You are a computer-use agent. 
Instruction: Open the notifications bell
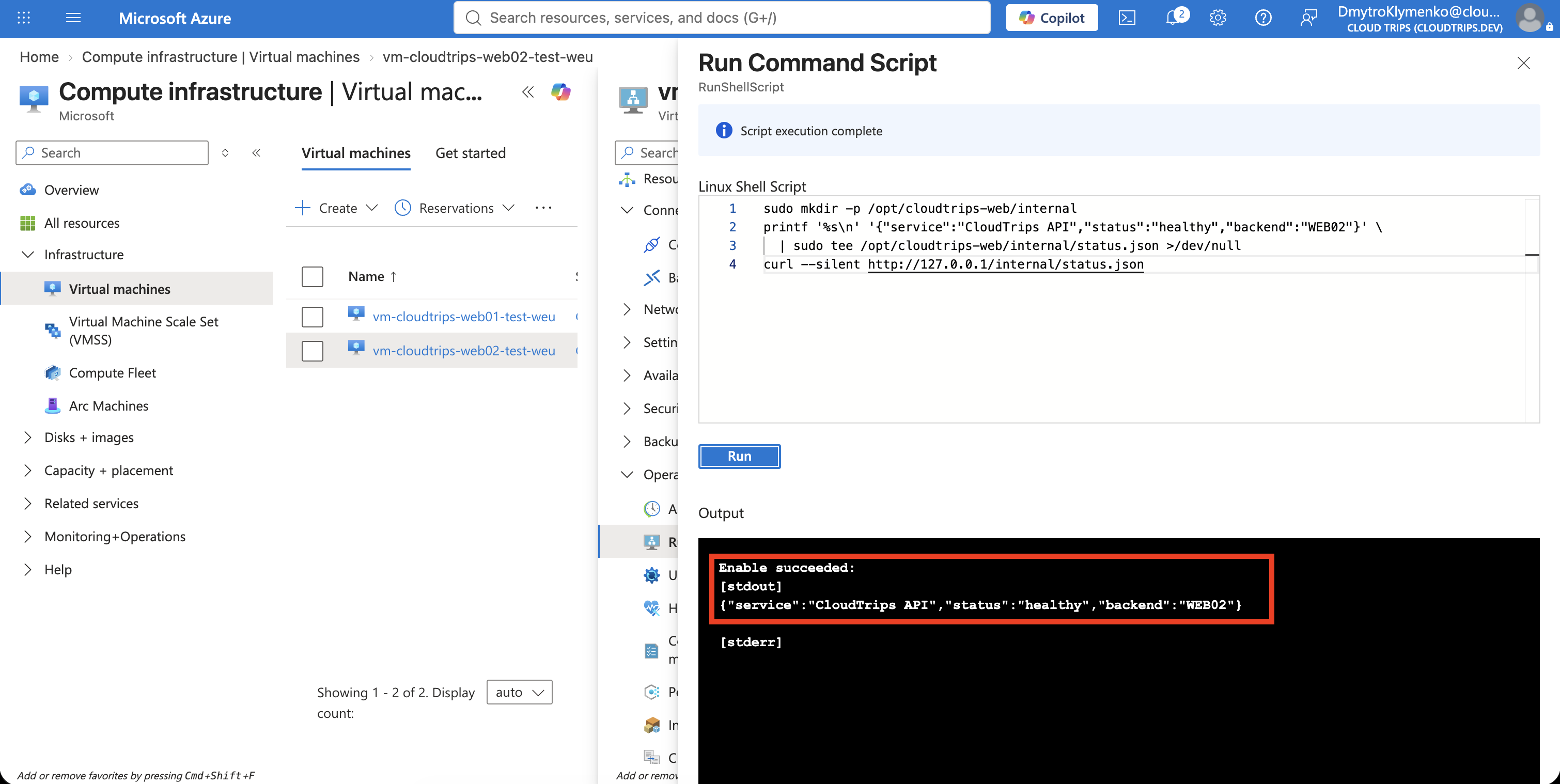(x=1174, y=18)
